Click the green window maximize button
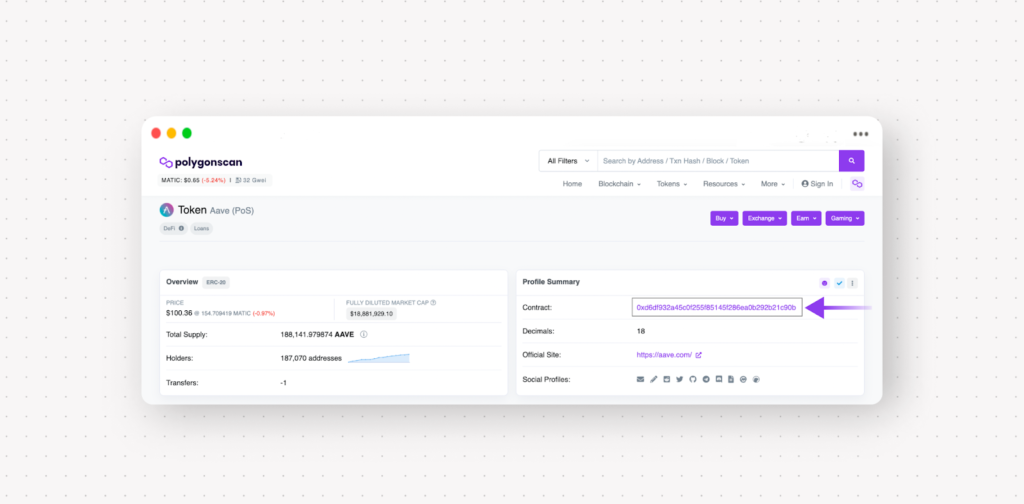The width and height of the screenshot is (1024, 504). 187,133
